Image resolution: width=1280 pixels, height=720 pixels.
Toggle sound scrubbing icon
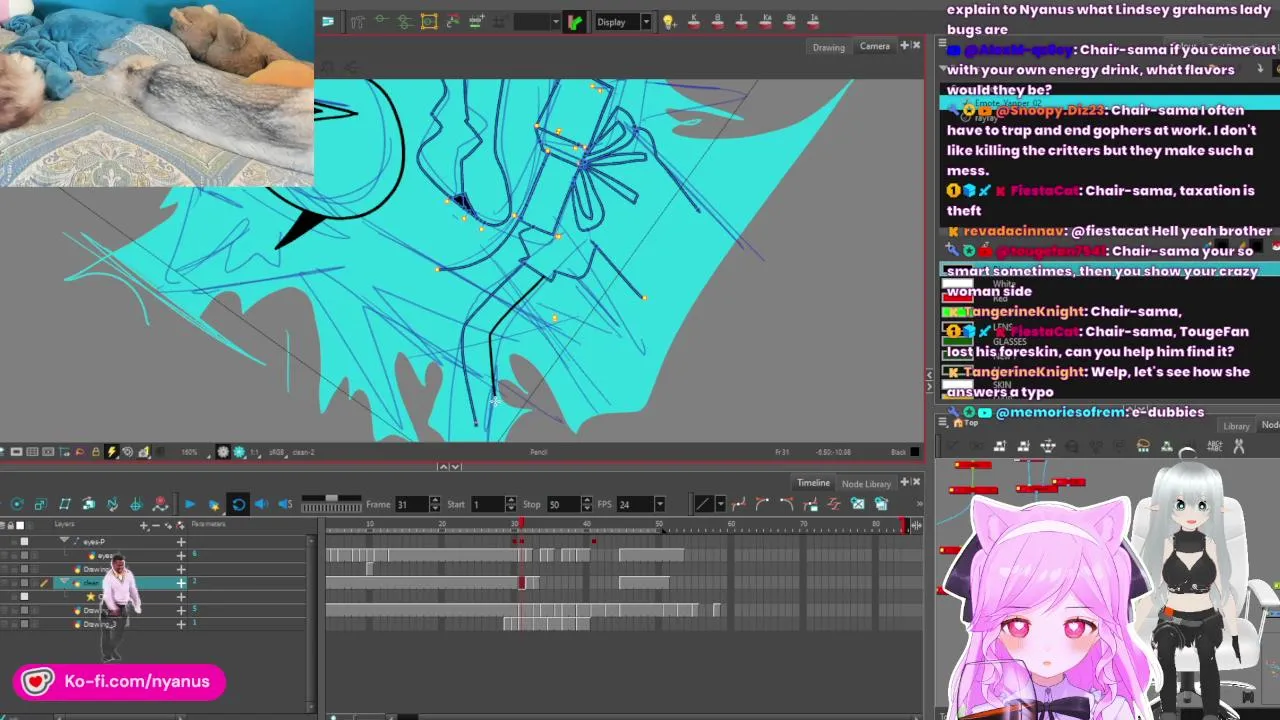click(x=285, y=504)
